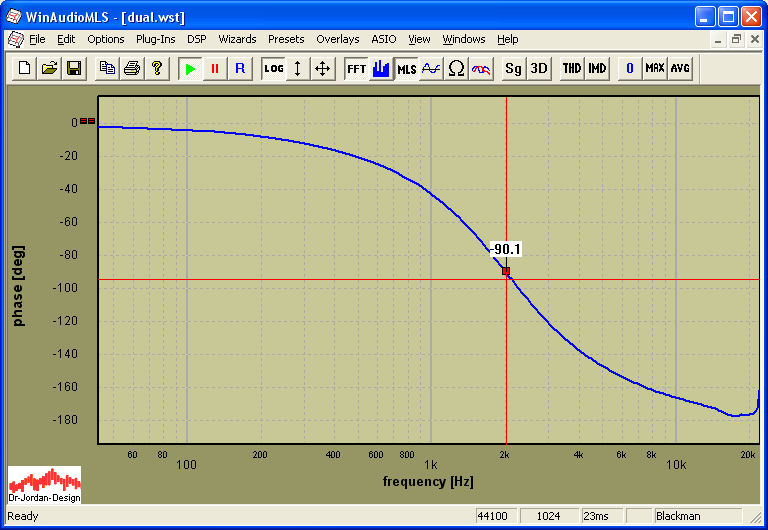This screenshot has height=530, width=768.
Task: Click the IMD intermodulation button
Action: click(x=597, y=68)
